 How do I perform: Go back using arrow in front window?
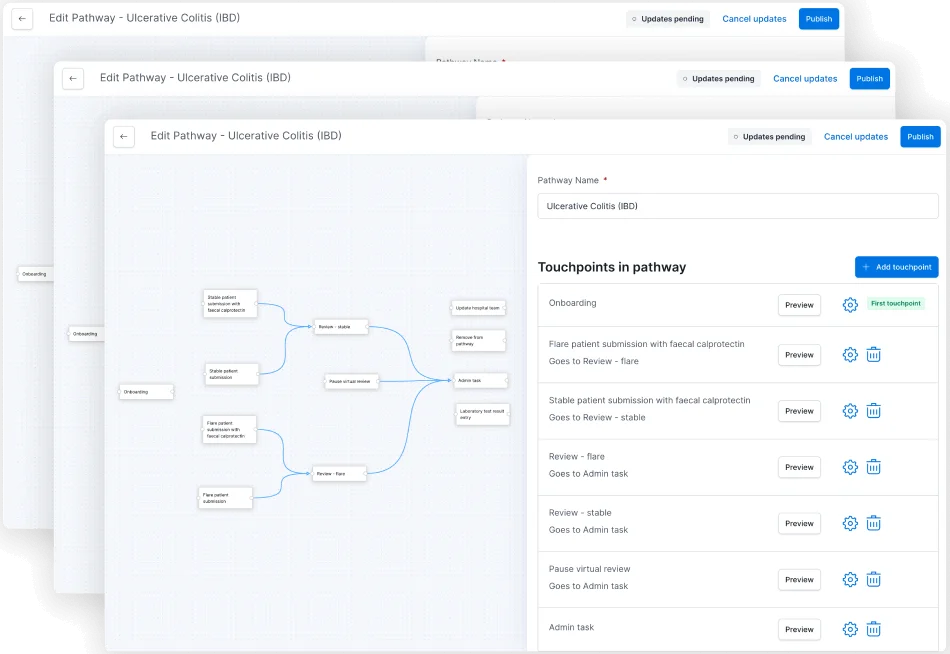[124, 136]
